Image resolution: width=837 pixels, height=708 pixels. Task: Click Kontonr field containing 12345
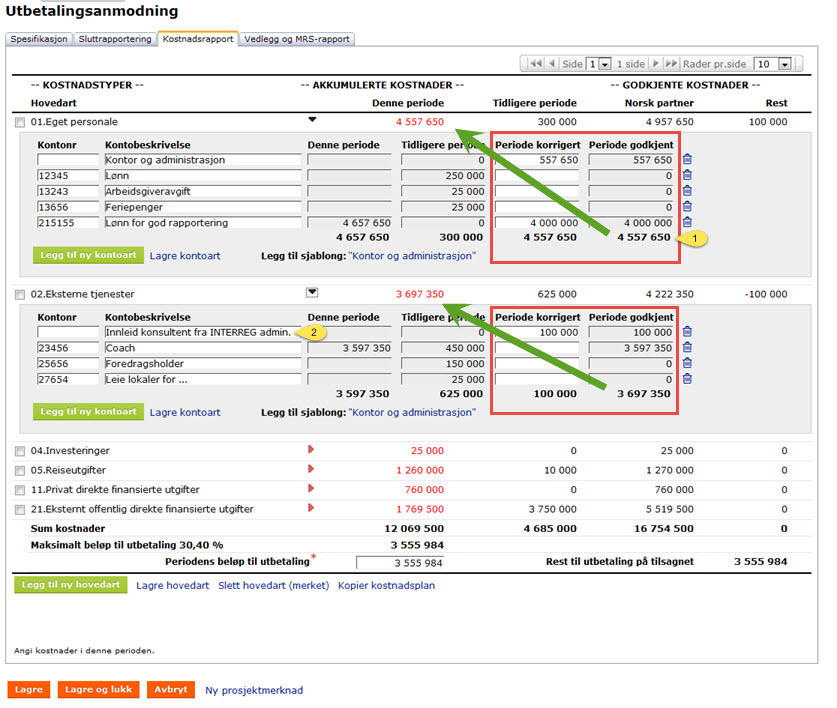pos(68,176)
